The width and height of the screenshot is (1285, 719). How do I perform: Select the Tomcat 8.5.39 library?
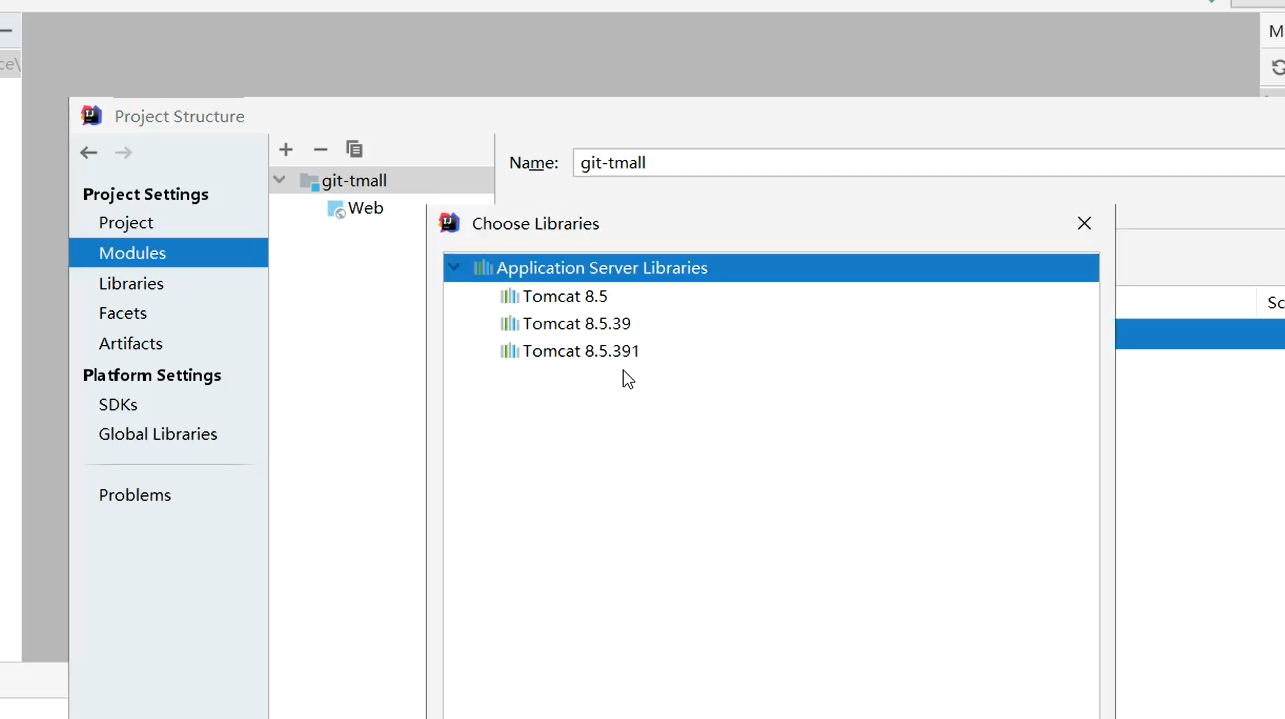(577, 323)
